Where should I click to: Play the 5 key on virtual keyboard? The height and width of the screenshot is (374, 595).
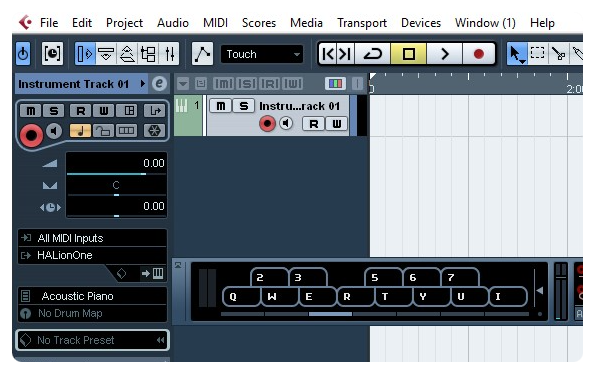pos(383,277)
